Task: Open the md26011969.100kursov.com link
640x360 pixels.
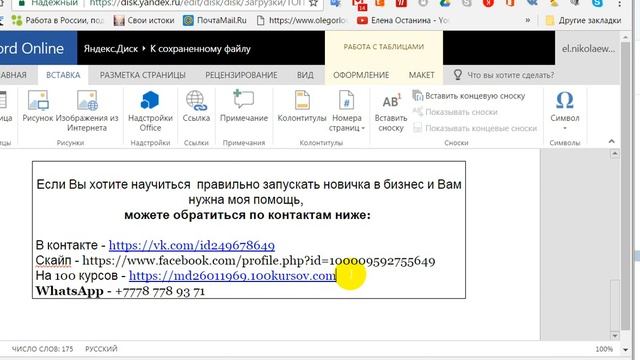Action: click(233, 276)
